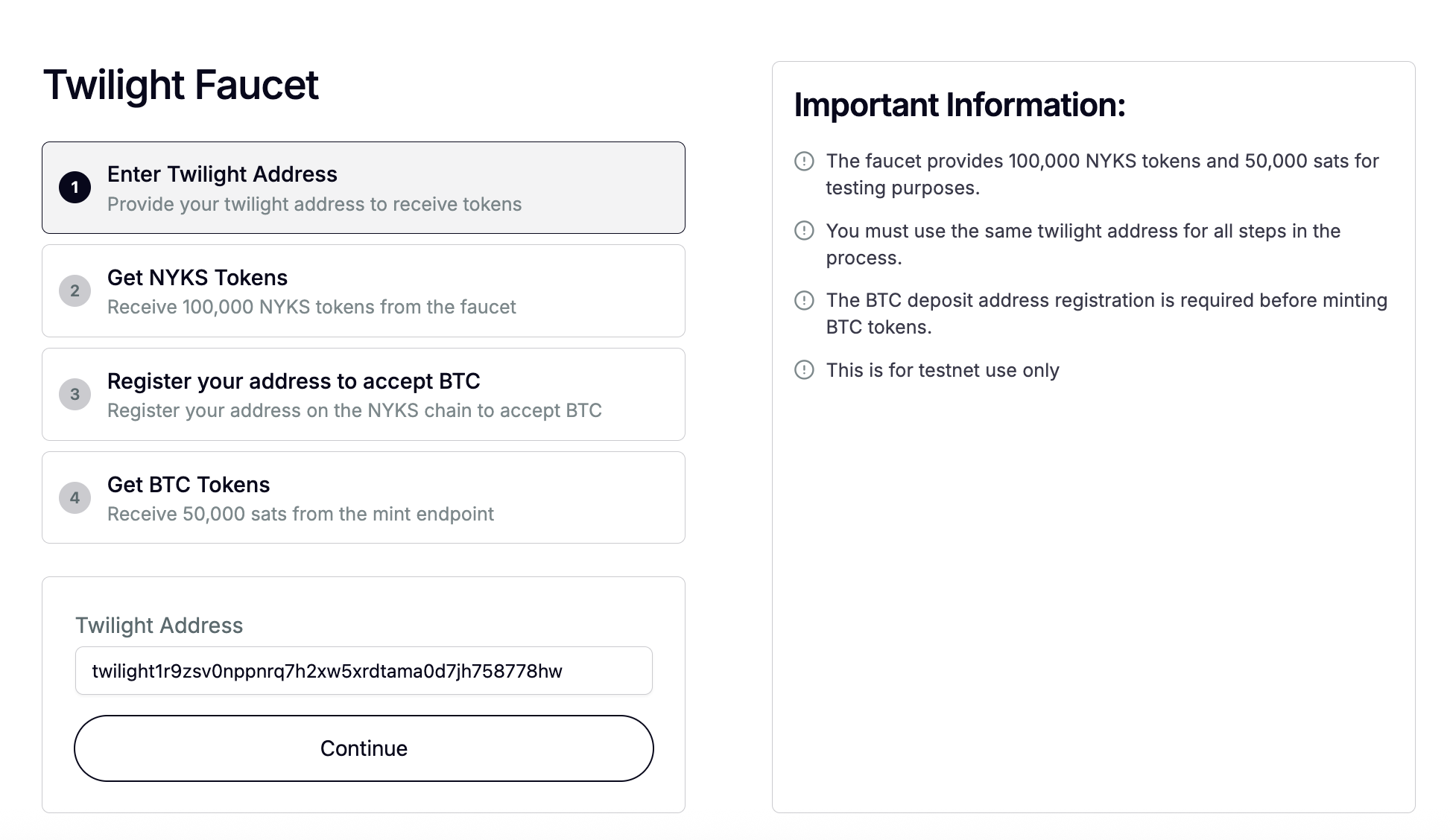Click info icon beside same twilight address note
Image resolution: width=1450 pixels, height=840 pixels.
[804, 231]
